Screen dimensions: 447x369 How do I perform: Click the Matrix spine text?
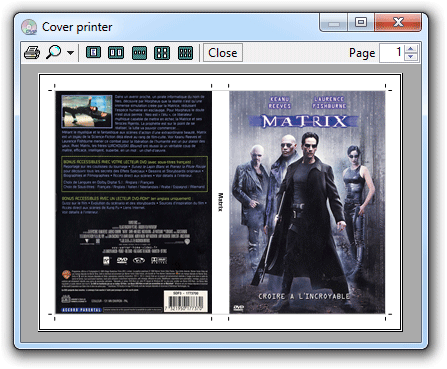click(220, 202)
